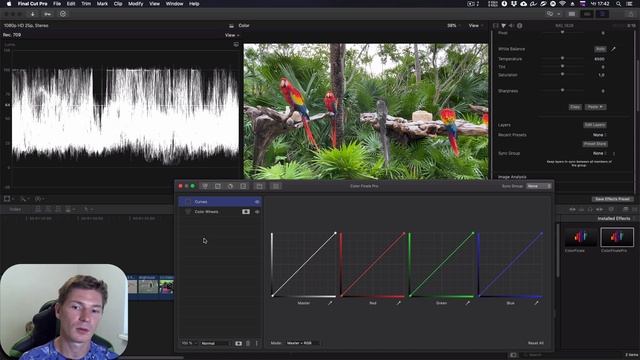This screenshot has width=640, height=360.
Task: Open viewer zoom percentage dropdown
Action: pyautogui.click(x=454, y=25)
